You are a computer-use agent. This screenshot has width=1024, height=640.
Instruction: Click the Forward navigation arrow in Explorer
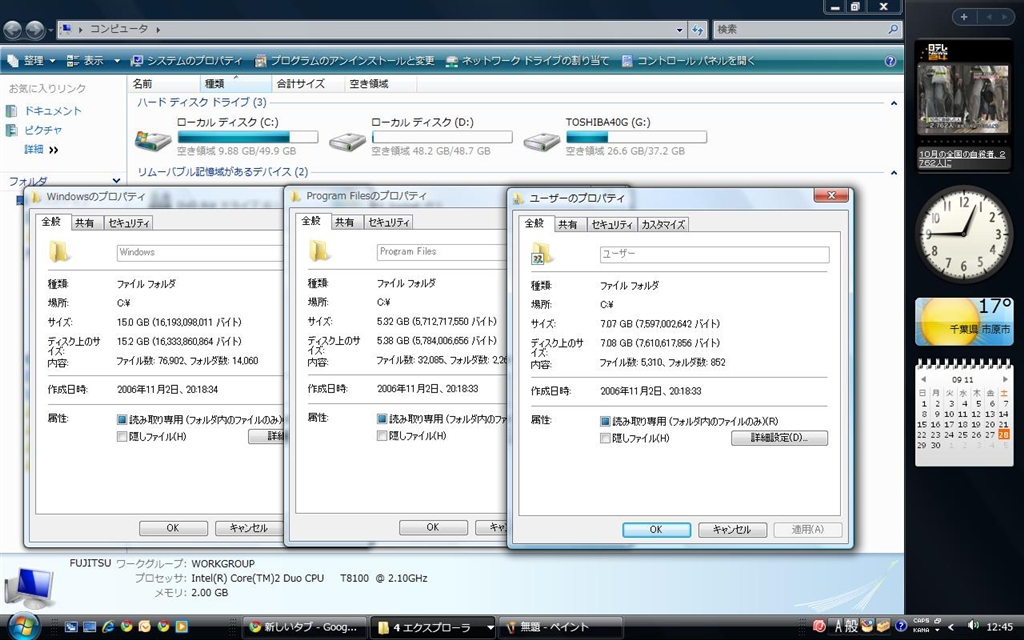click(x=35, y=29)
